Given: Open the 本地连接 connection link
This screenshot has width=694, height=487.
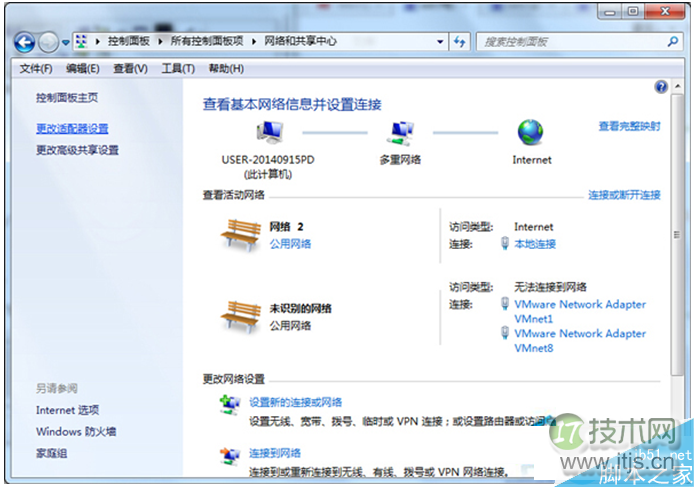Looking at the screenshot, I should click(x=535, y=244).
